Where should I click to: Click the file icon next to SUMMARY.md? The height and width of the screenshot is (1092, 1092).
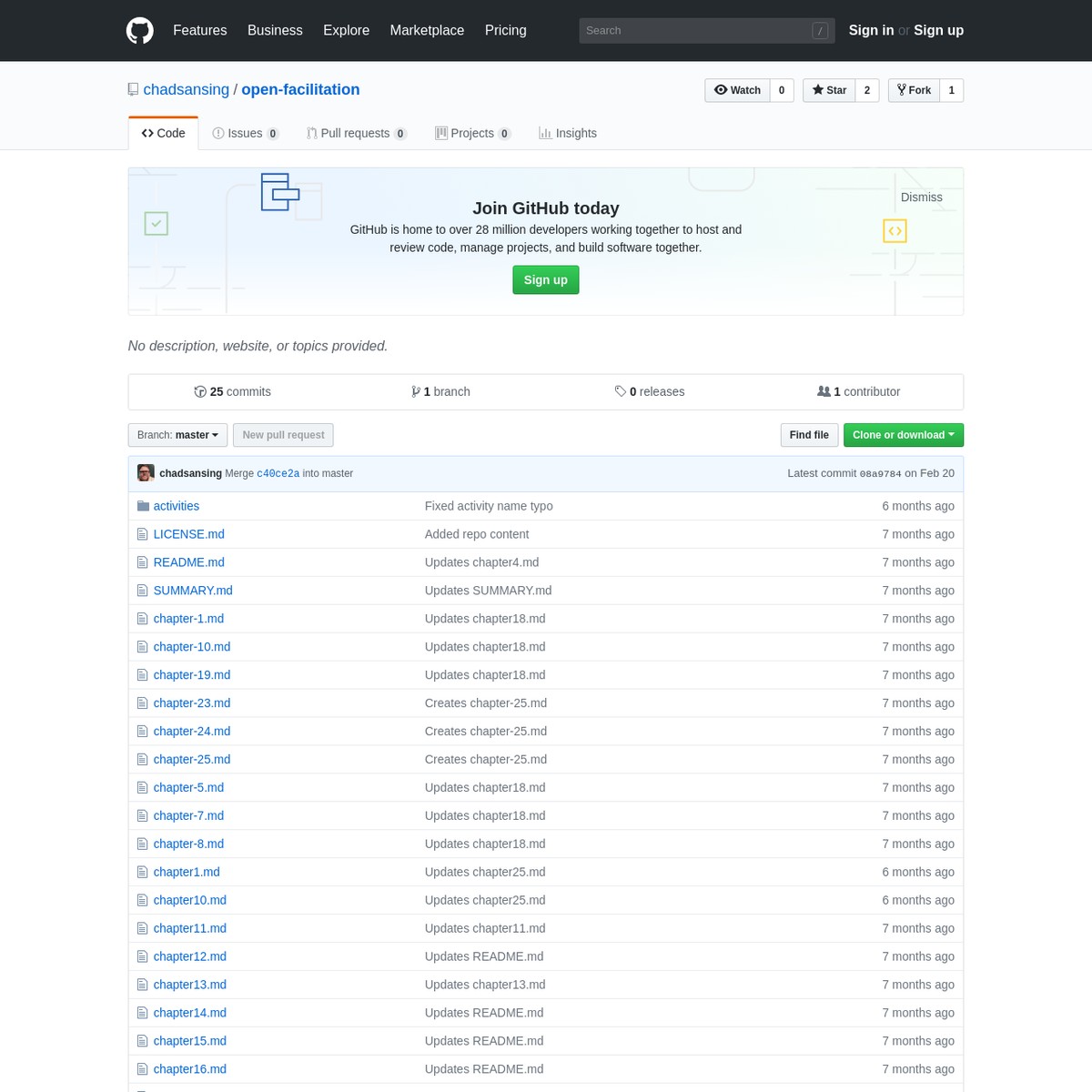click(142, 591)
